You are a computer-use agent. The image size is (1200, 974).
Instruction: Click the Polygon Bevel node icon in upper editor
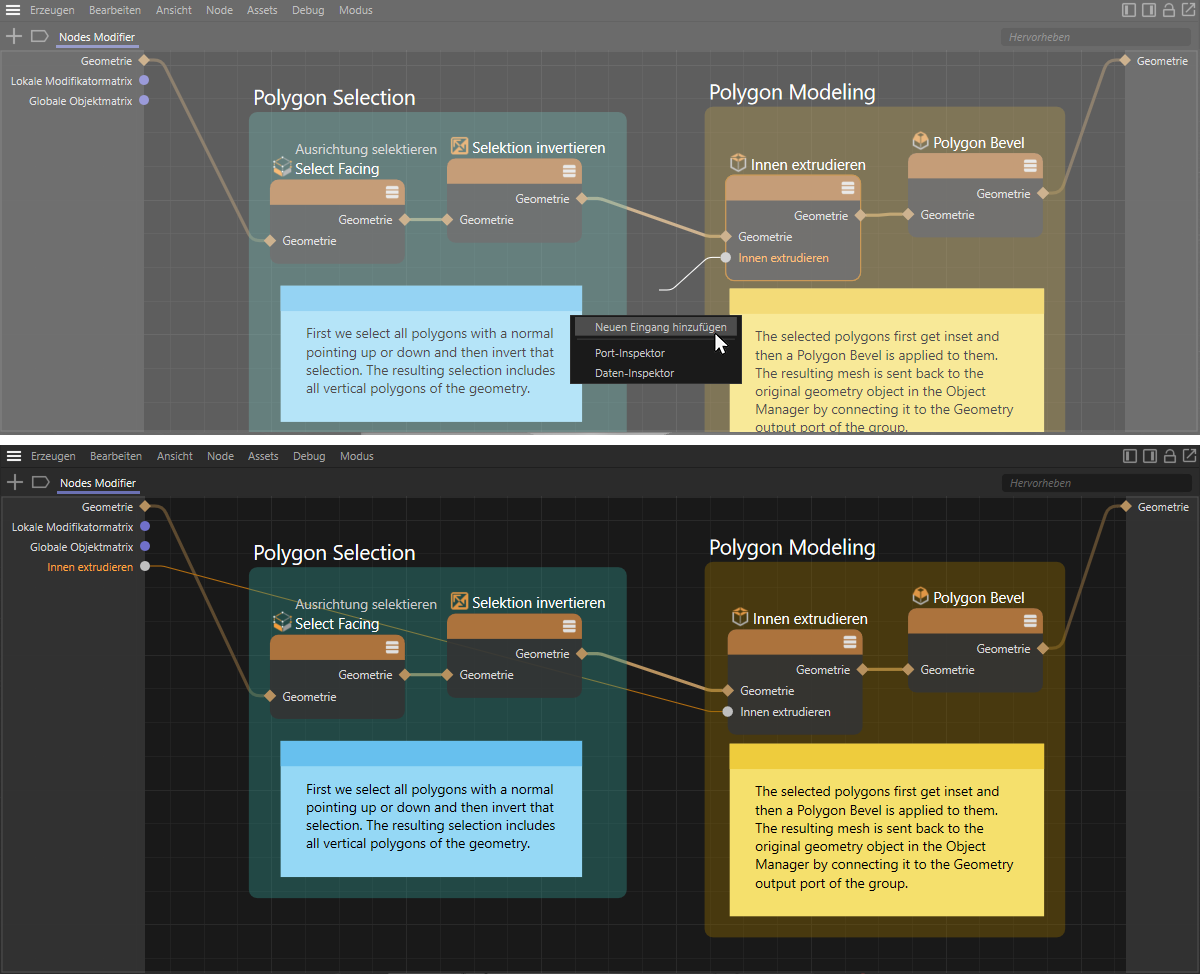(921, 142)
